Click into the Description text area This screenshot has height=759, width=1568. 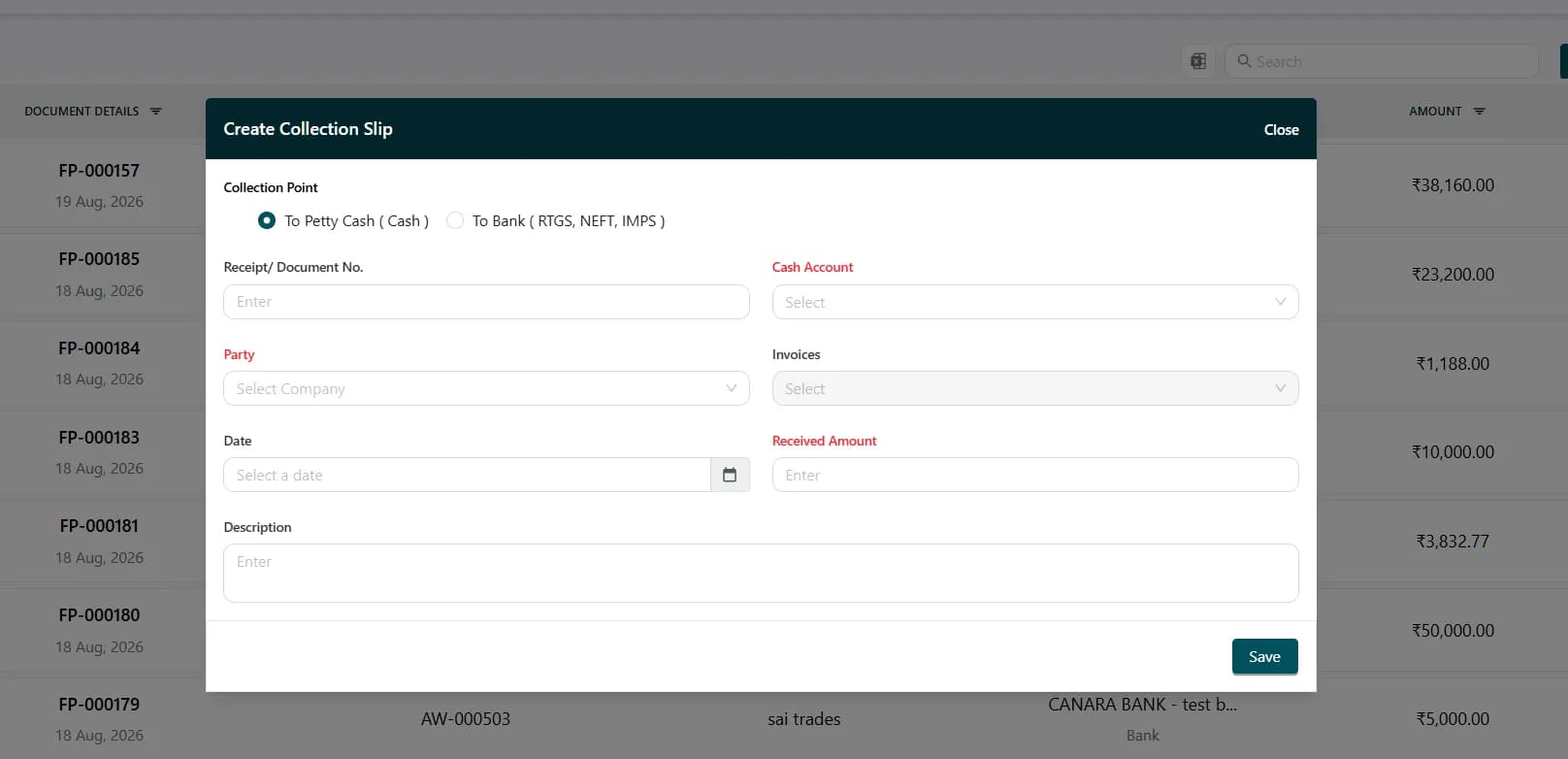(x=761, y=573)
